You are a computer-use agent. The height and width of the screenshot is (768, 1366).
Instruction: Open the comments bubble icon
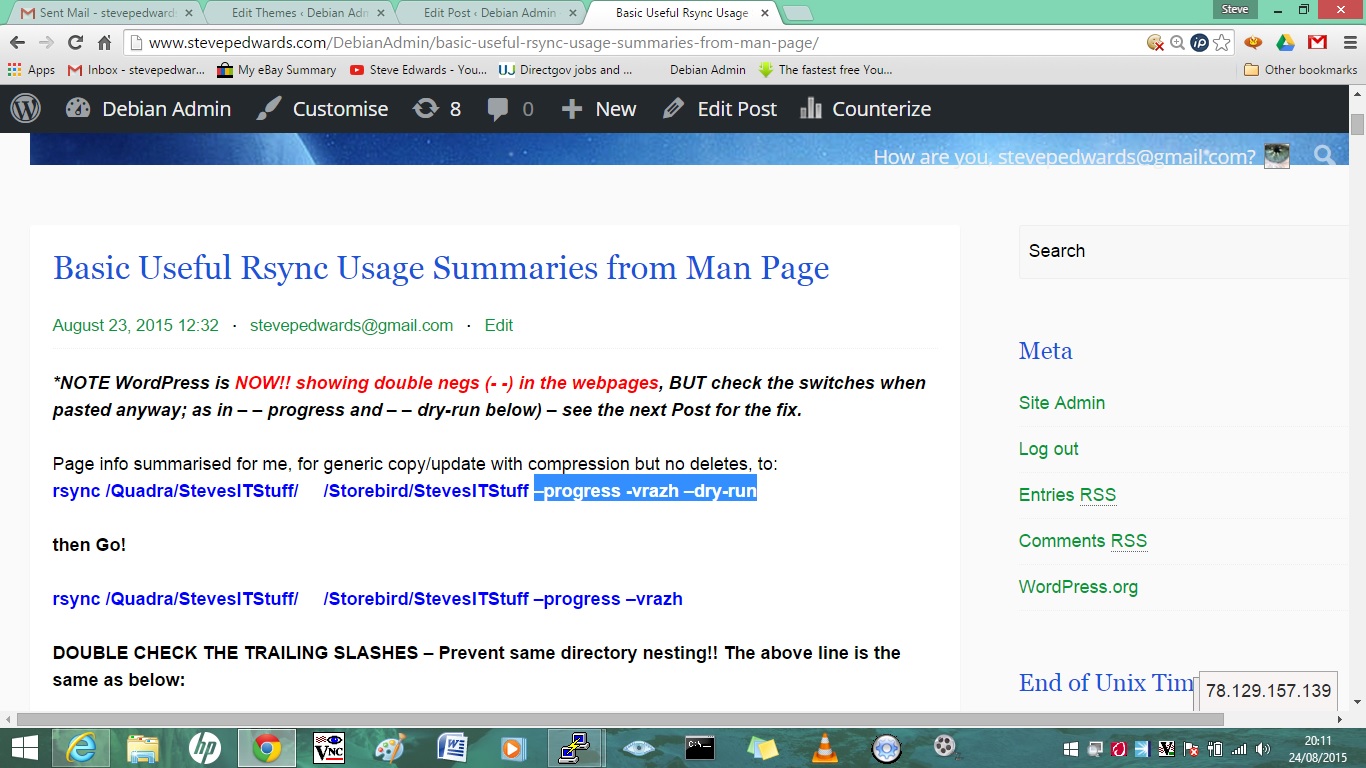pos(498,109)
